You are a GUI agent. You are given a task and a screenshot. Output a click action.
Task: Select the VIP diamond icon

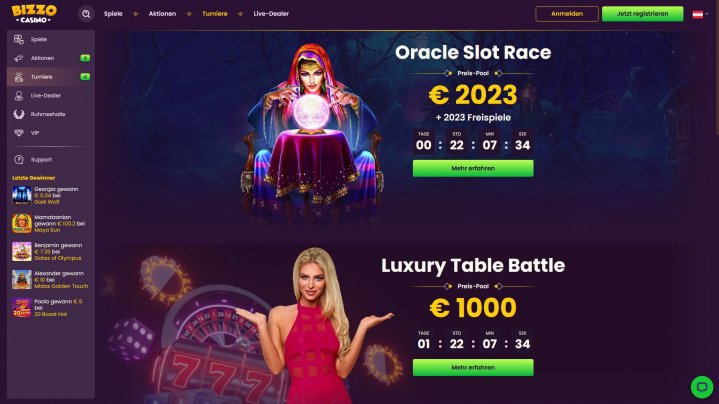coord(19,133)
